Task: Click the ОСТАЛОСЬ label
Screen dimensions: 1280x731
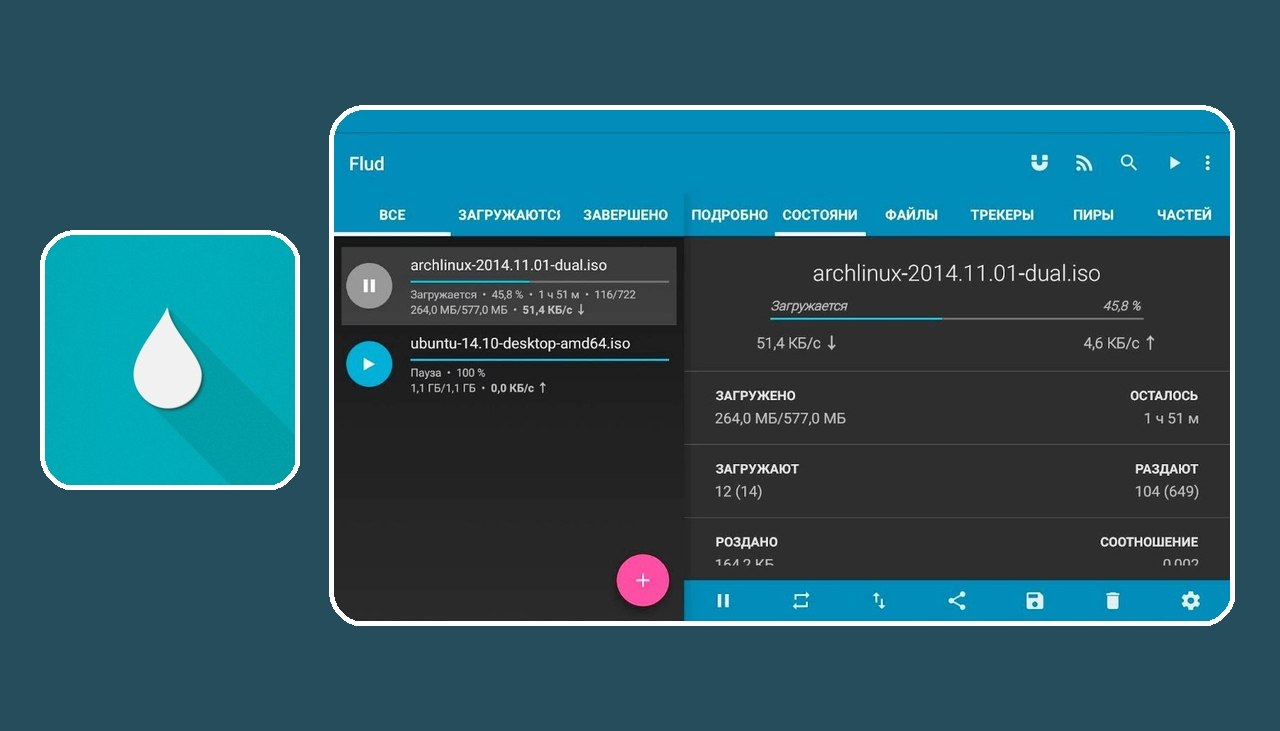Action: (x=1164, y=396)
